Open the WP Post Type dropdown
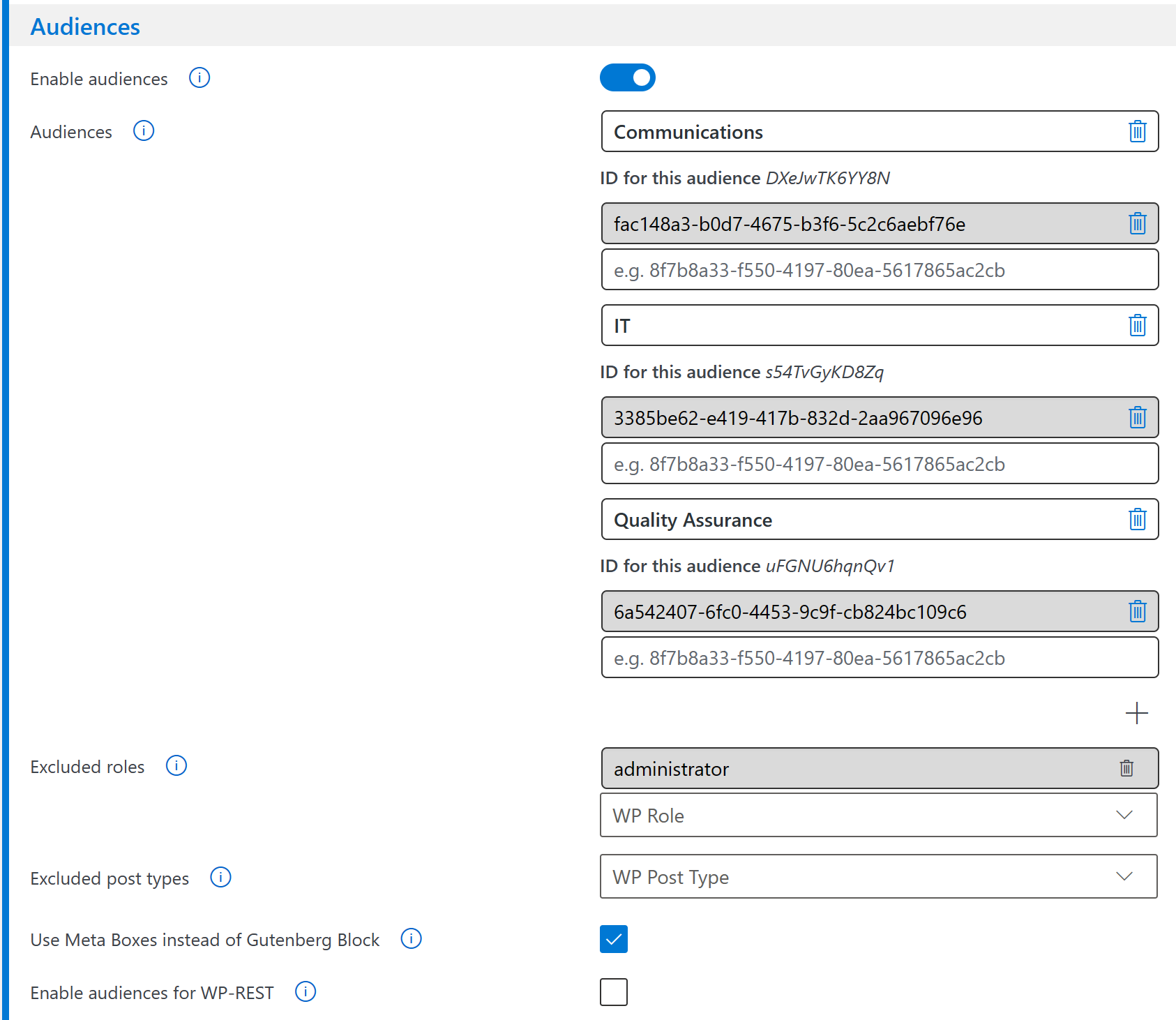The image size is (1176, 1020). (879, 876)
